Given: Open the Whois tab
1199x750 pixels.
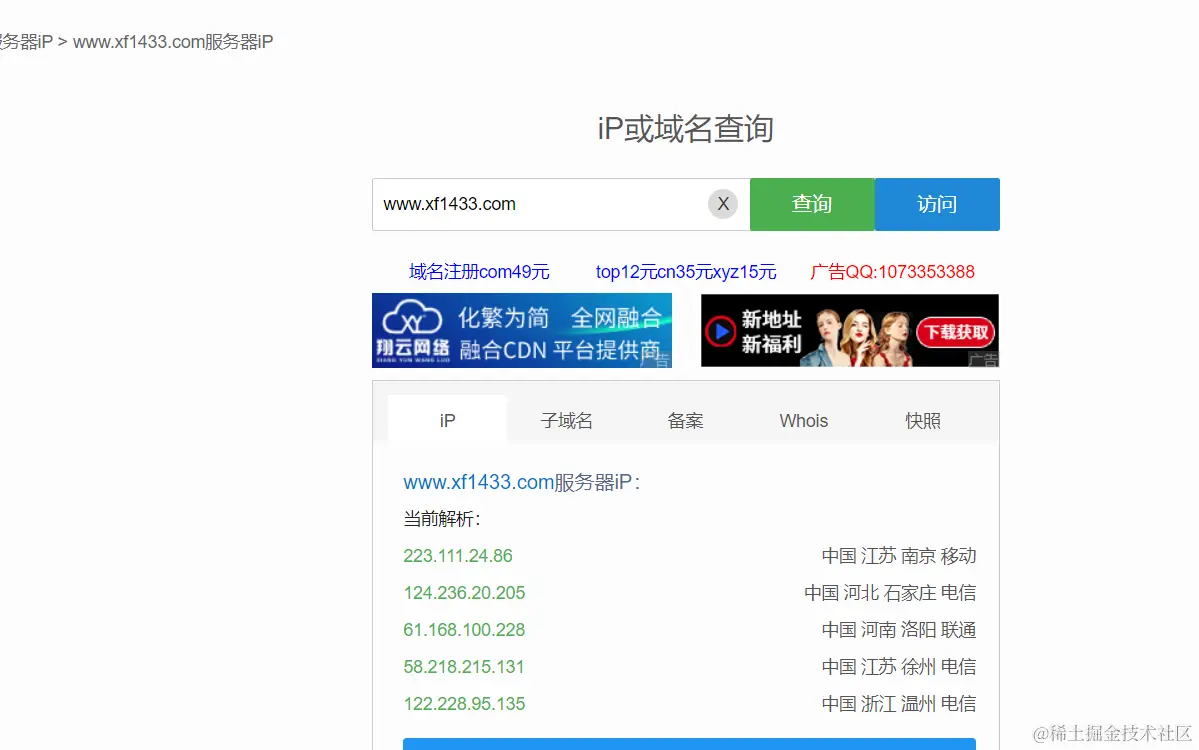Looking at the screenshot, I should [x=804, y=420].
